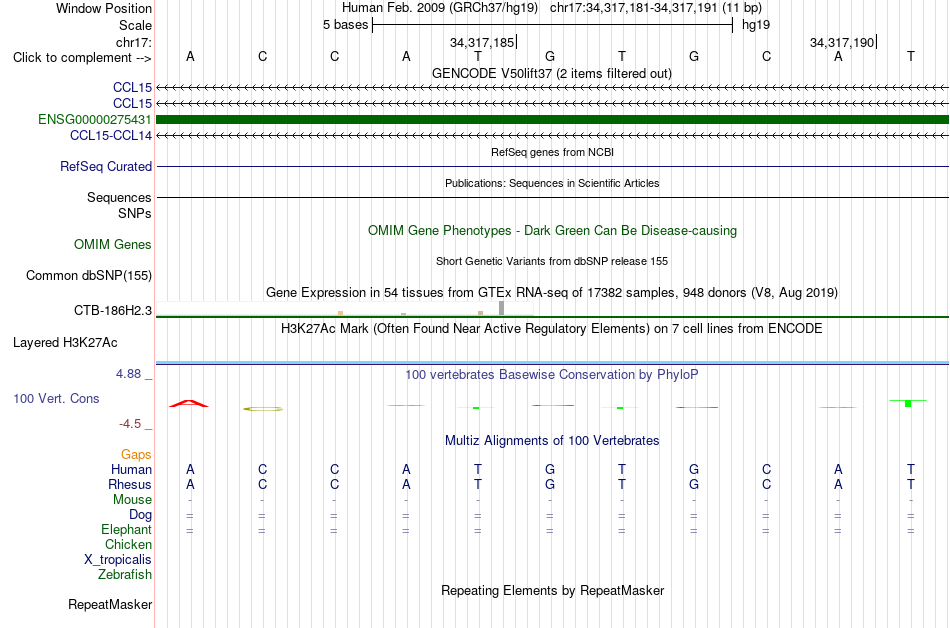Image resolution: width=950 pixels, height=628 pixels.
Task: Select the Dog species row label
Action: pos(140,514)
